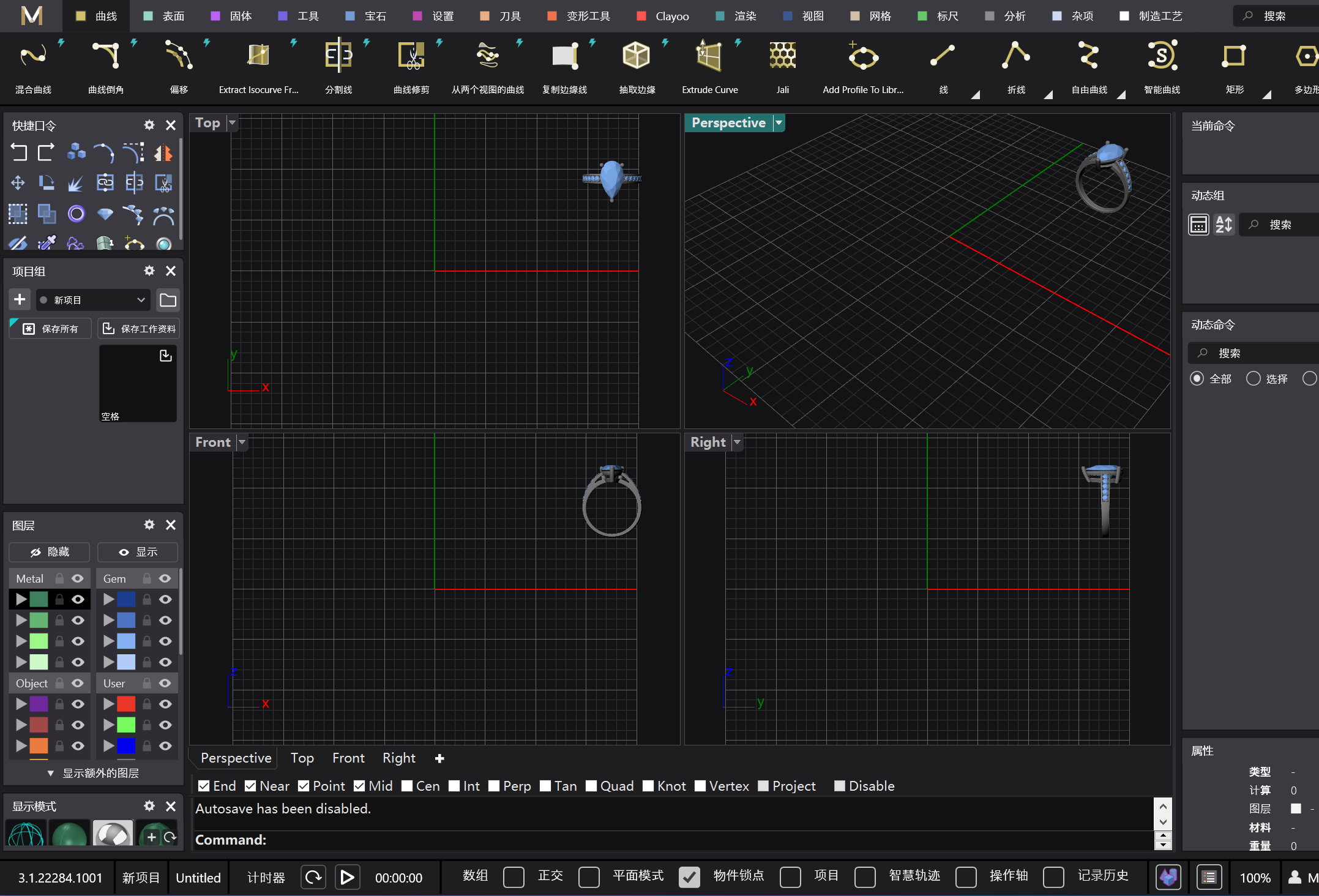Enable 正交 (Ortho) checkbox in status bar
The image size is (1319, 896).
click(514, 877)
